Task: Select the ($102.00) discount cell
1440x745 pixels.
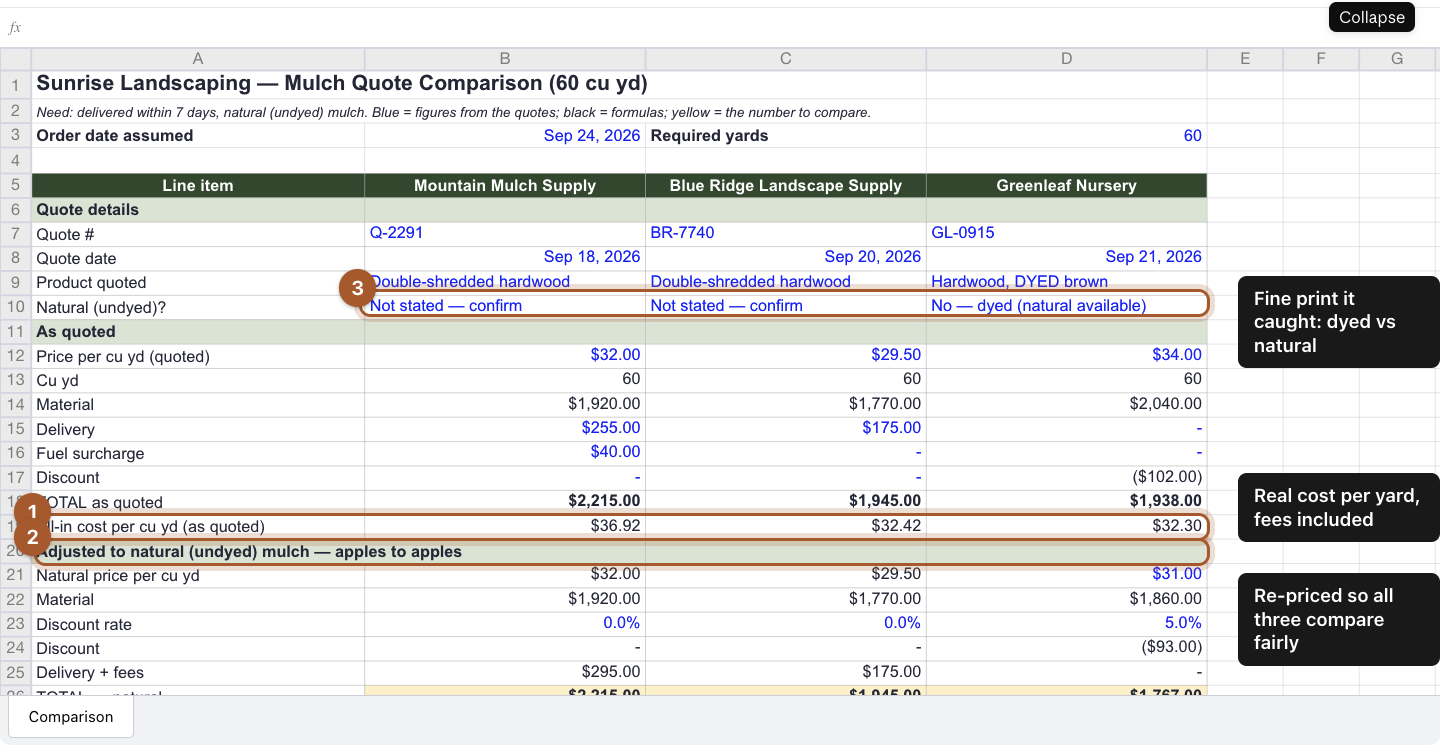Action: point(1067,477)
